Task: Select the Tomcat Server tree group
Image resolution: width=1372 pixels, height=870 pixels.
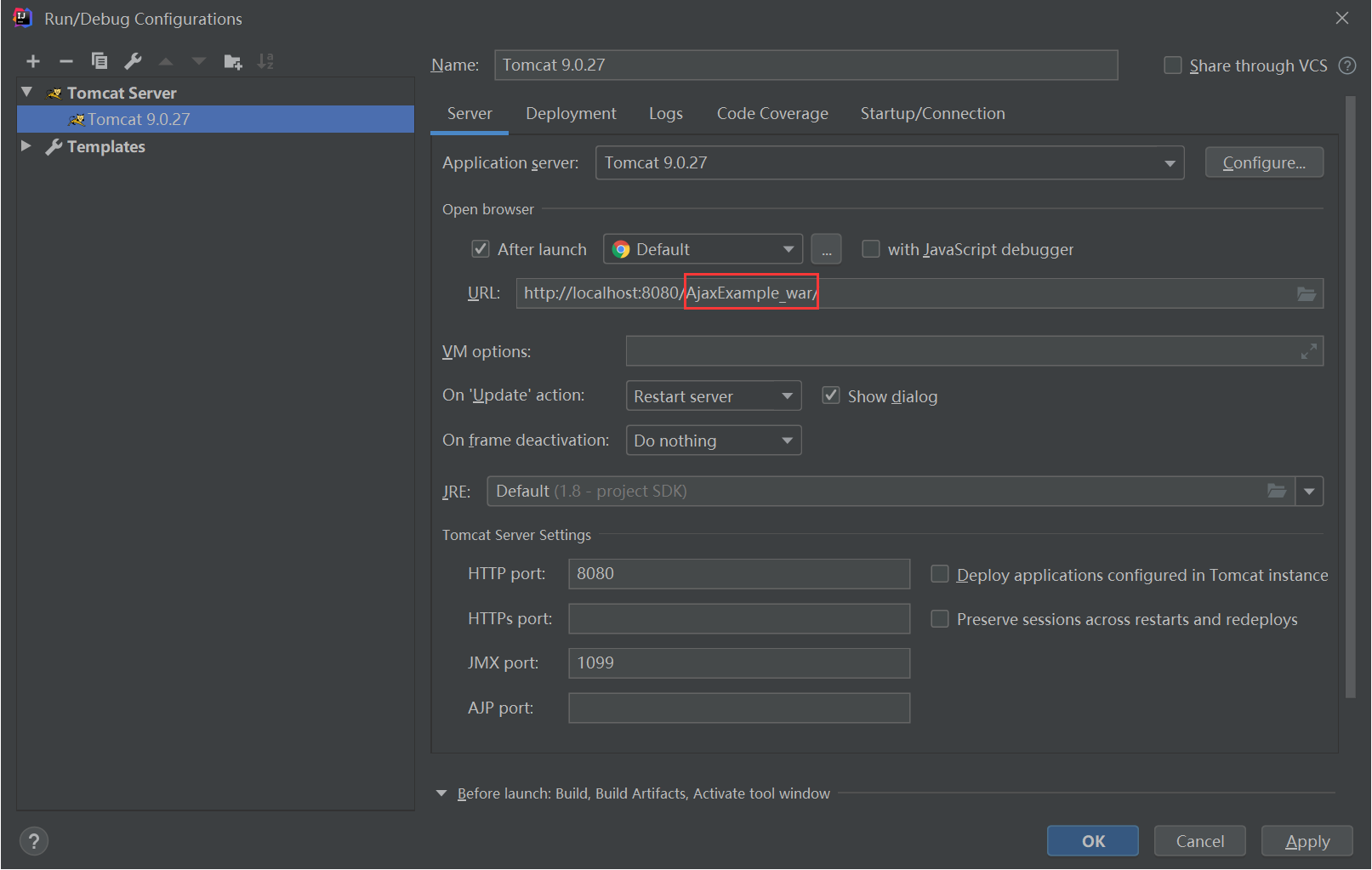Action: point(122,93)
